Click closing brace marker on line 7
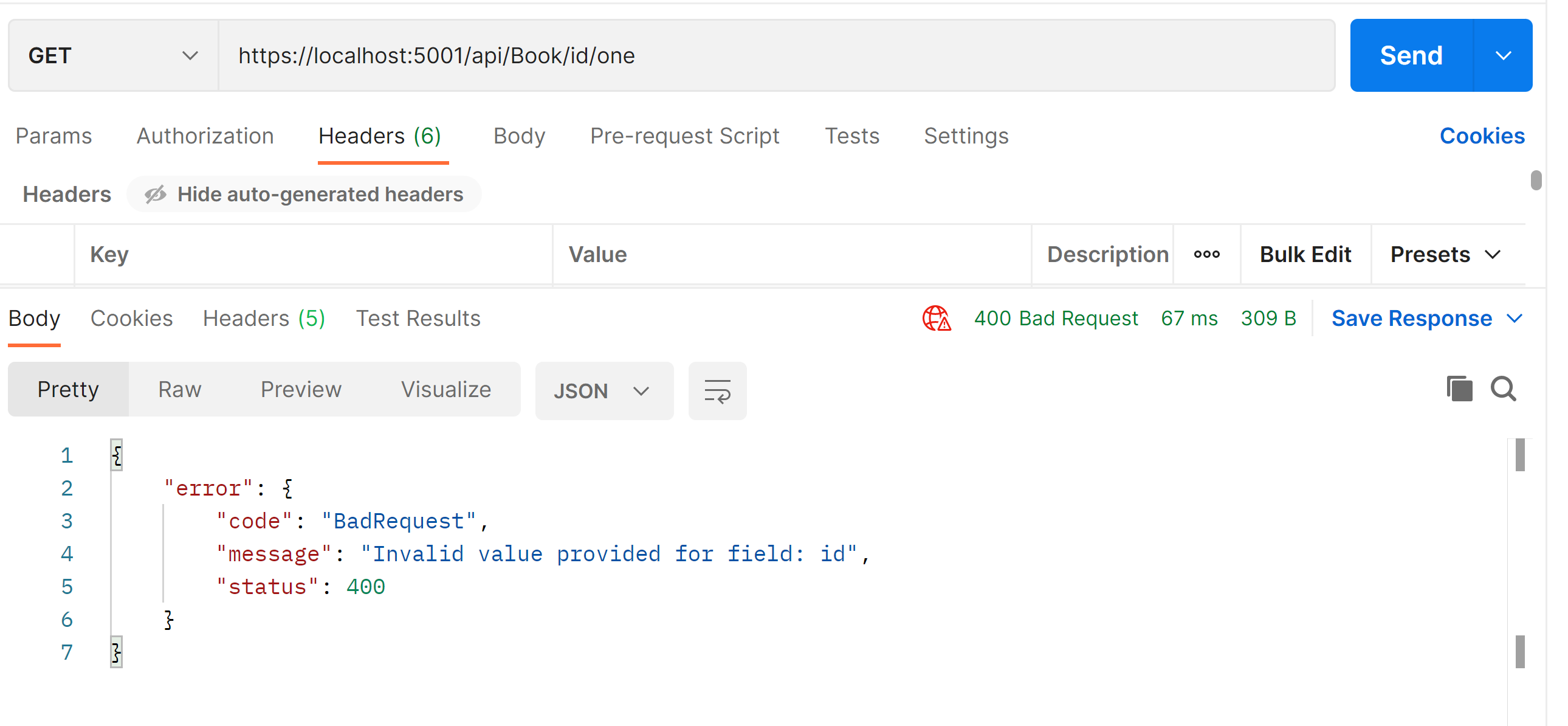 [117, 652]
